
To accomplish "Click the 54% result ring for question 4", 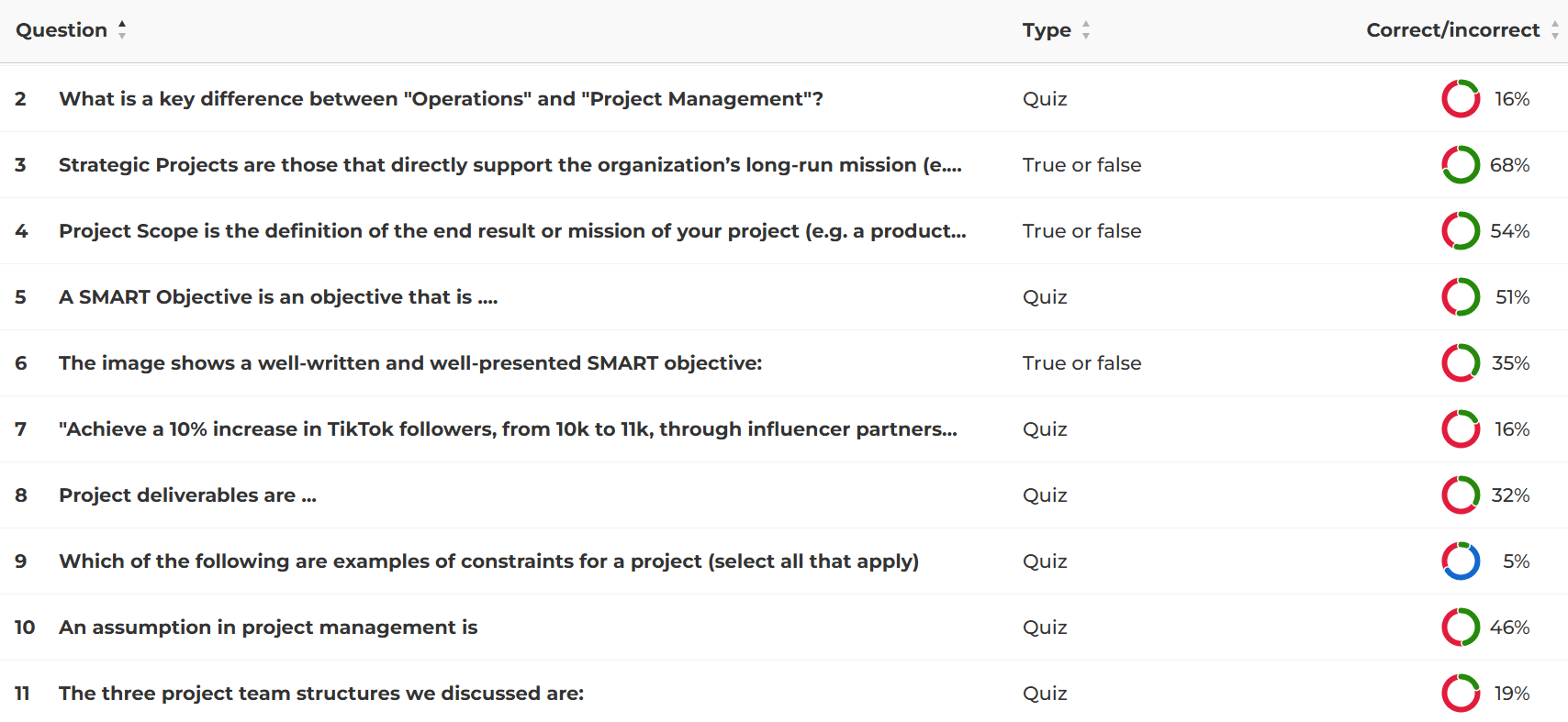I will point(1460,231).
